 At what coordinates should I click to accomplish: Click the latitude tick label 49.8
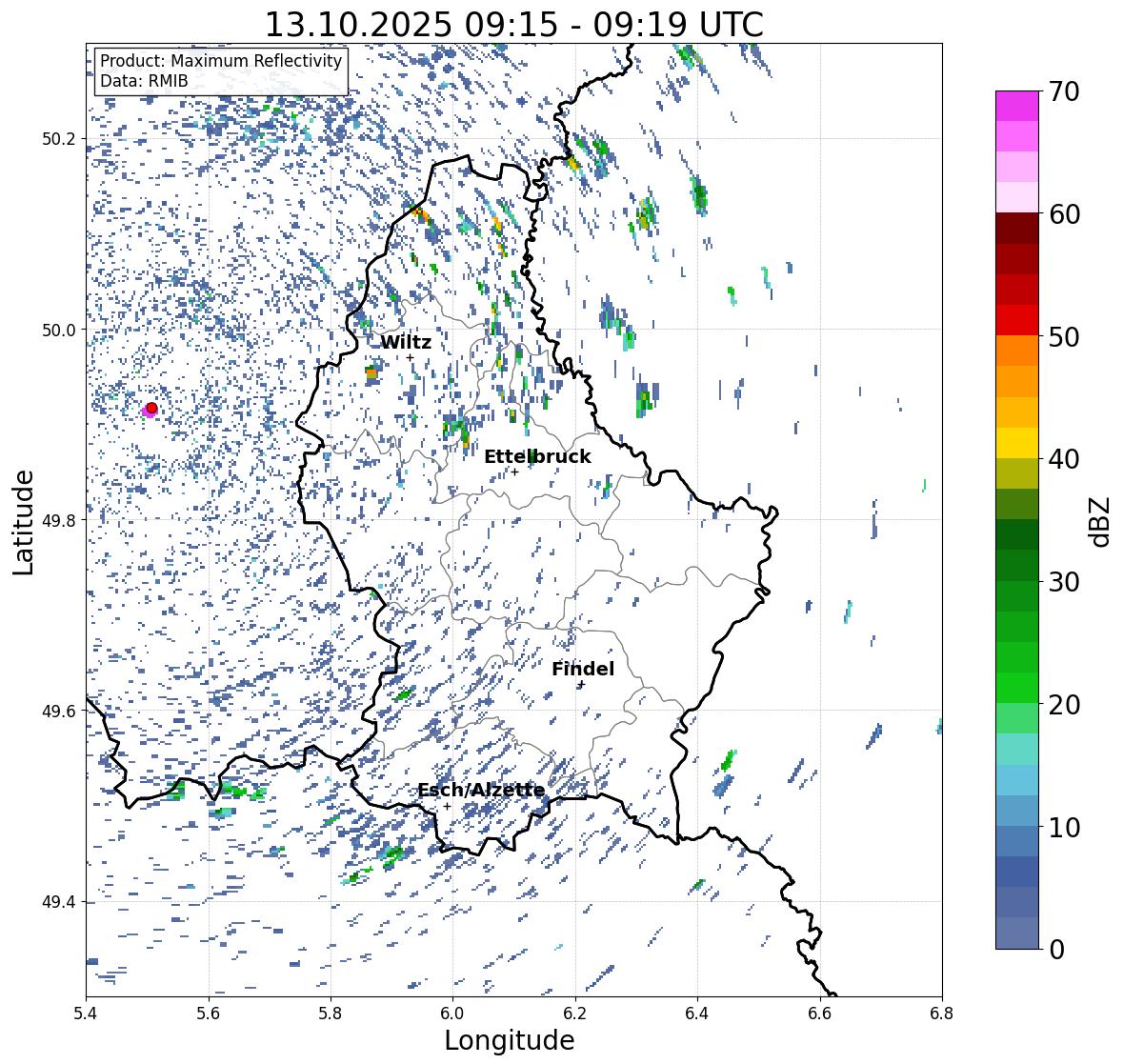coord(59,520)
